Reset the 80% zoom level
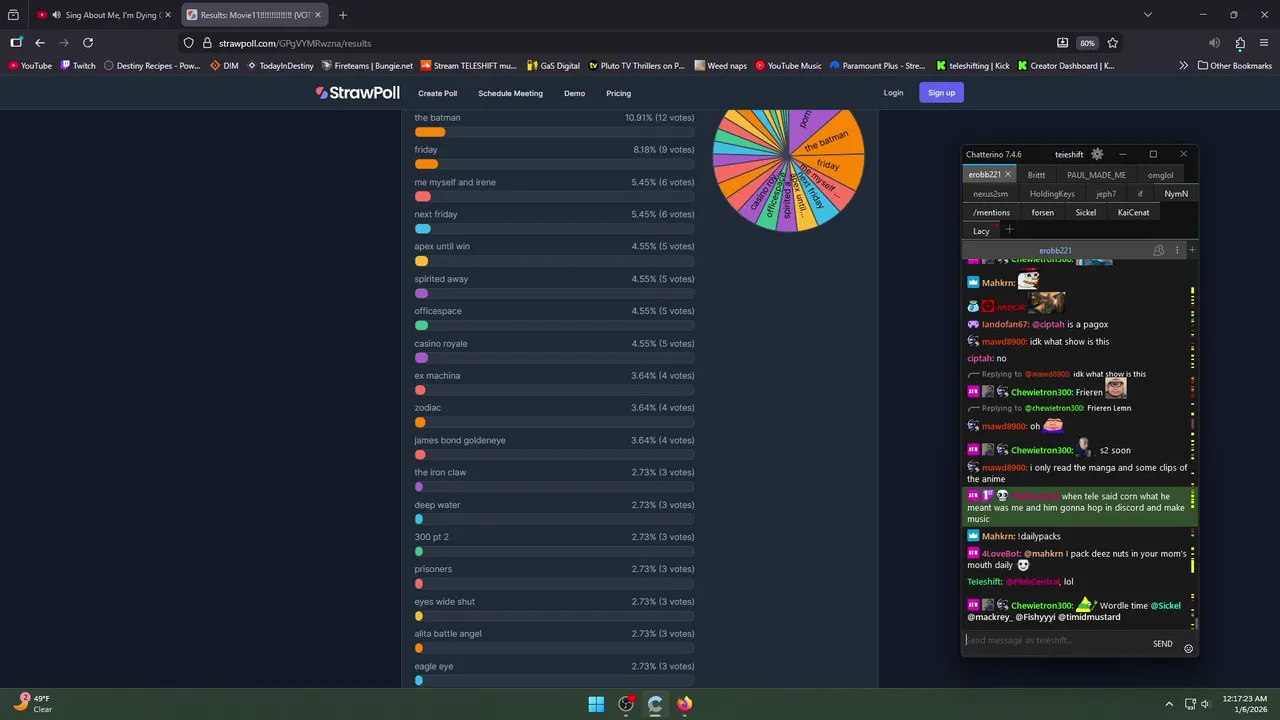This screenshot has height=720, width=1280. (x=1087, y=43)
